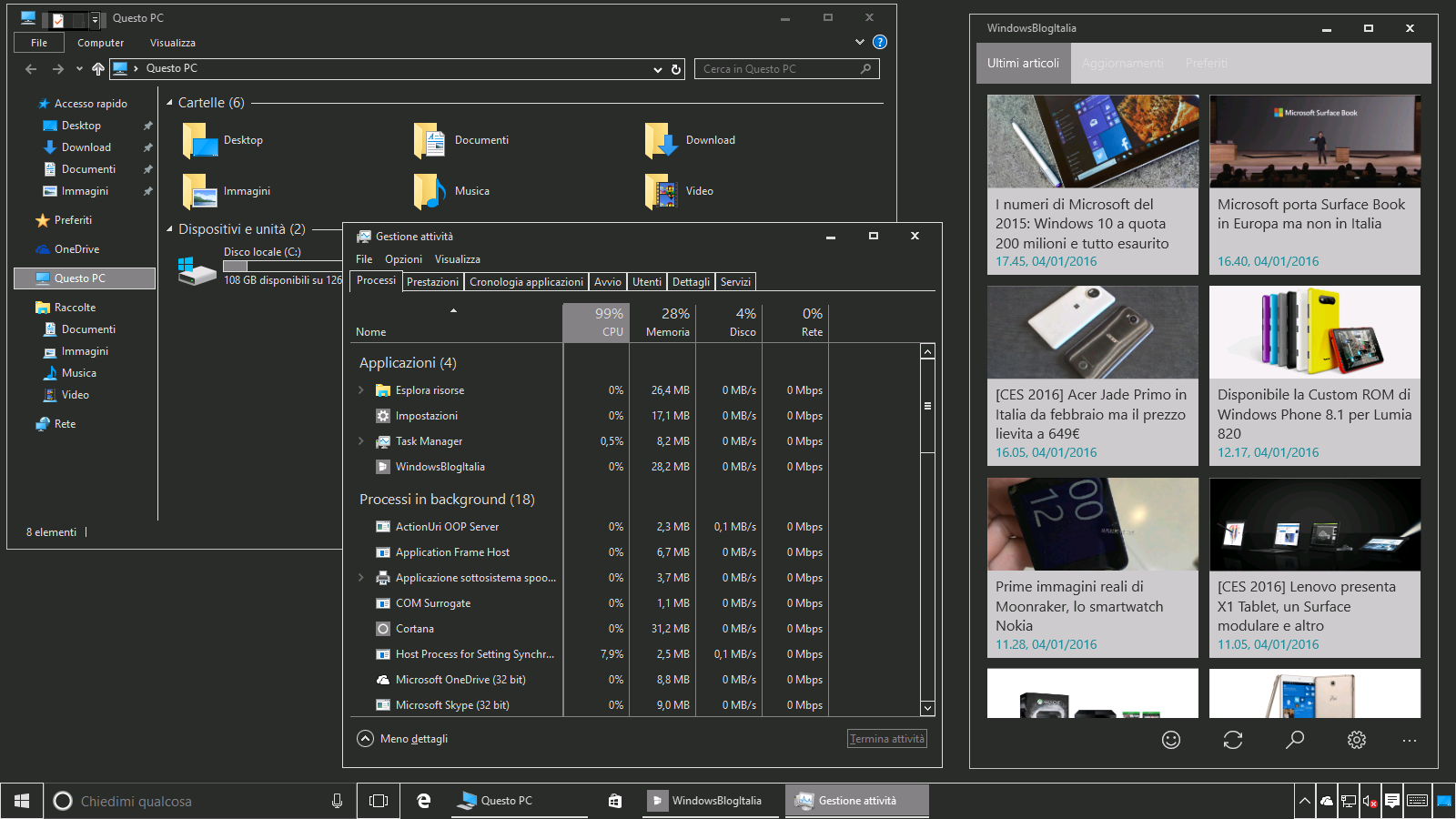Expand the Task Manager process row
Screen dimensions: 1456x819
pyautogui.click(x=361, y=441)
